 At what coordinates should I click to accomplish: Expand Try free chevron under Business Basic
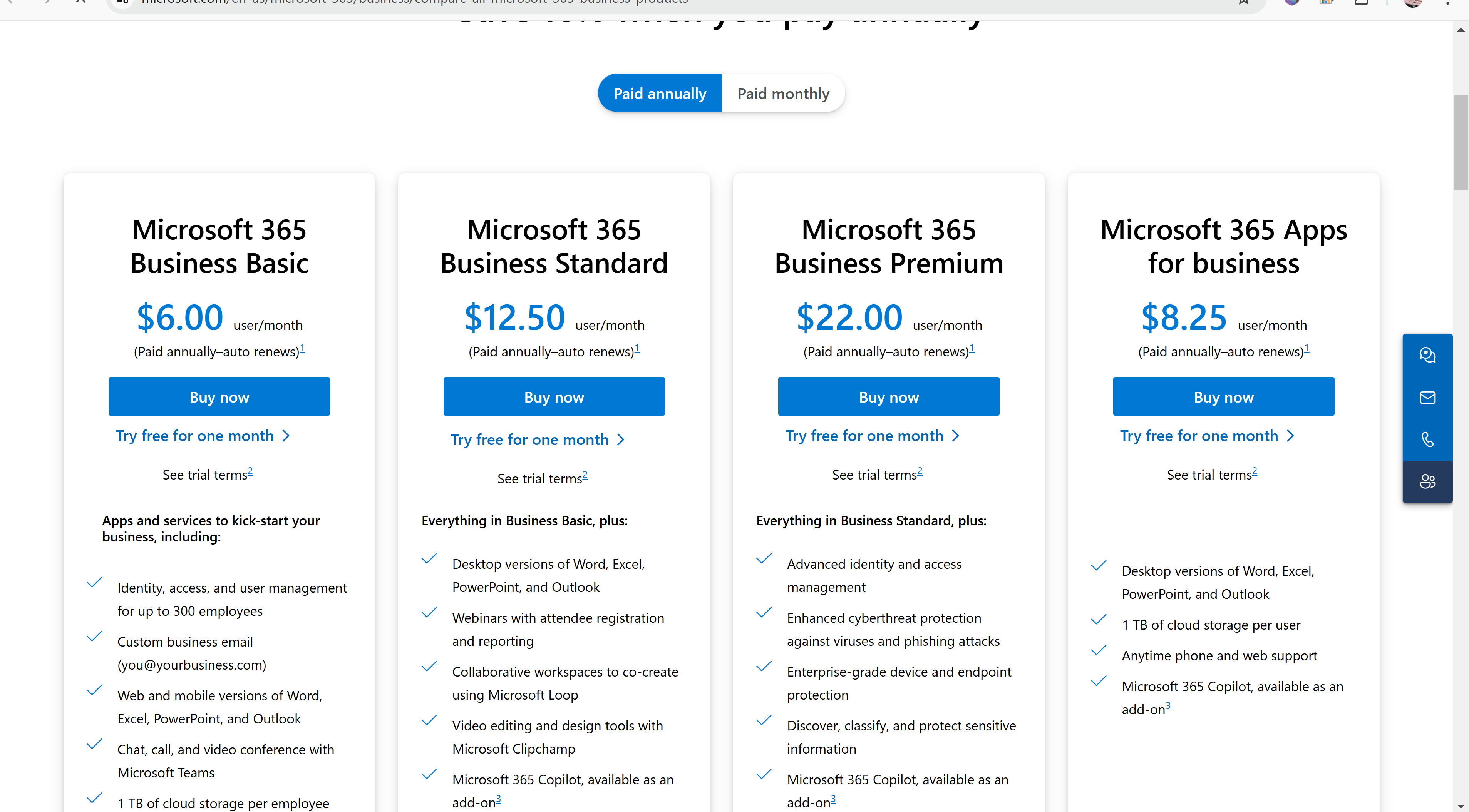286,436
